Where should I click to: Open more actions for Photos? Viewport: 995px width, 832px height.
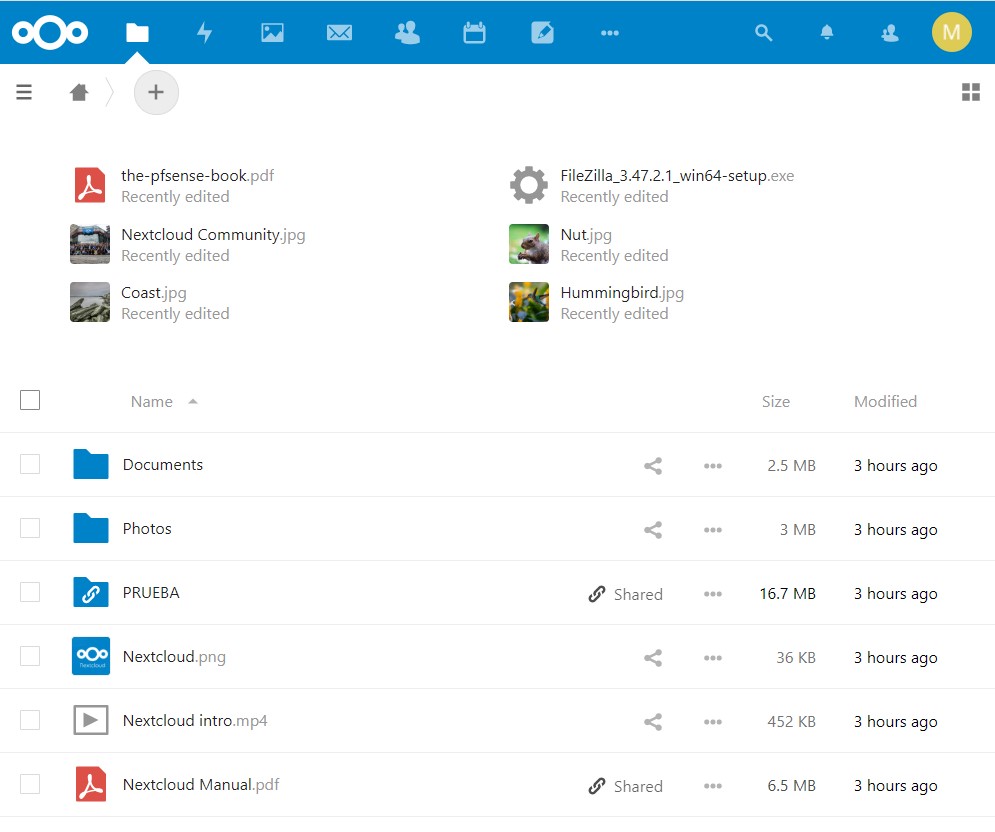(x=713, y=530)
